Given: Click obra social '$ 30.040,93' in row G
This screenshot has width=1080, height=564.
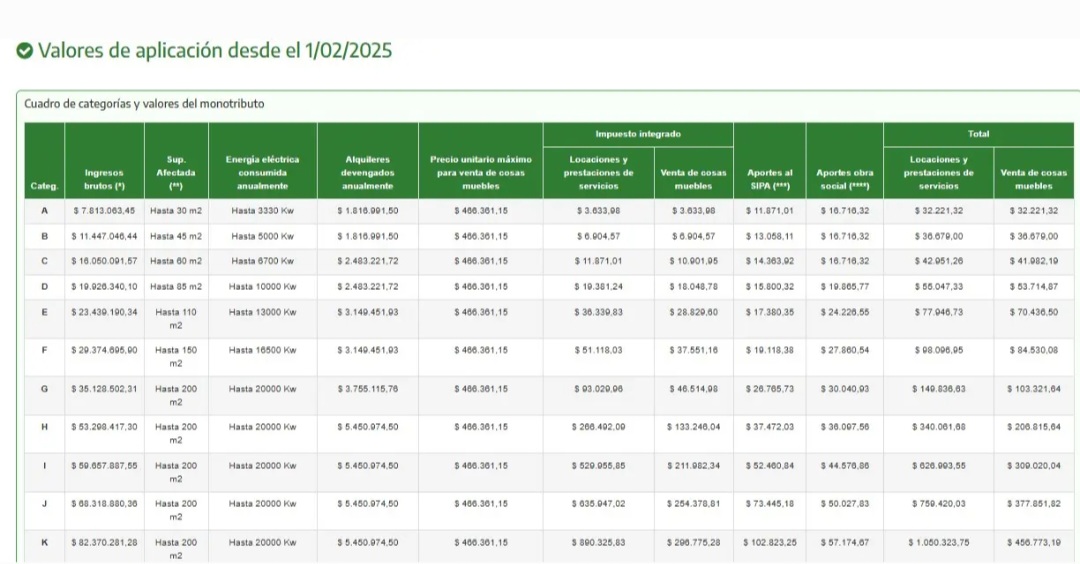Looking at the screenshot, I should pos(844,389).
